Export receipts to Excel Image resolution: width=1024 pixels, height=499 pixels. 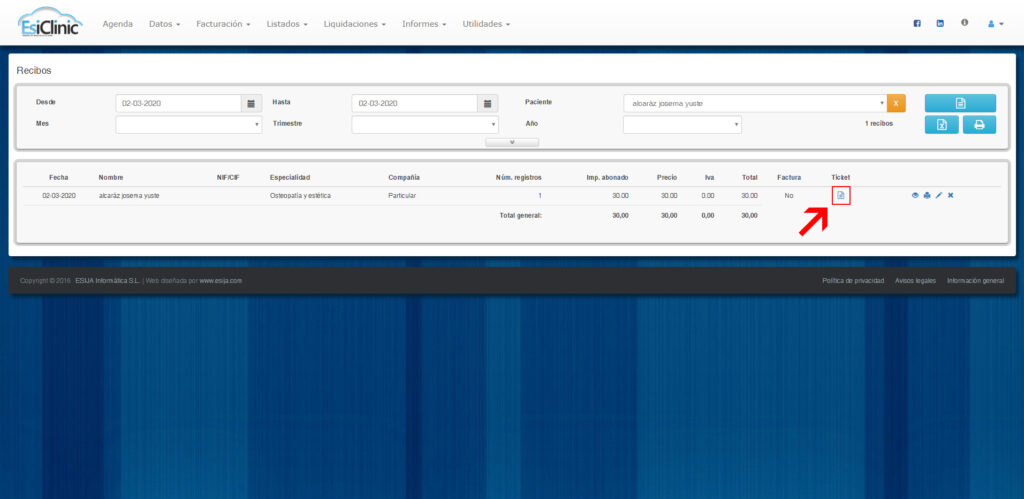(942, 125)
